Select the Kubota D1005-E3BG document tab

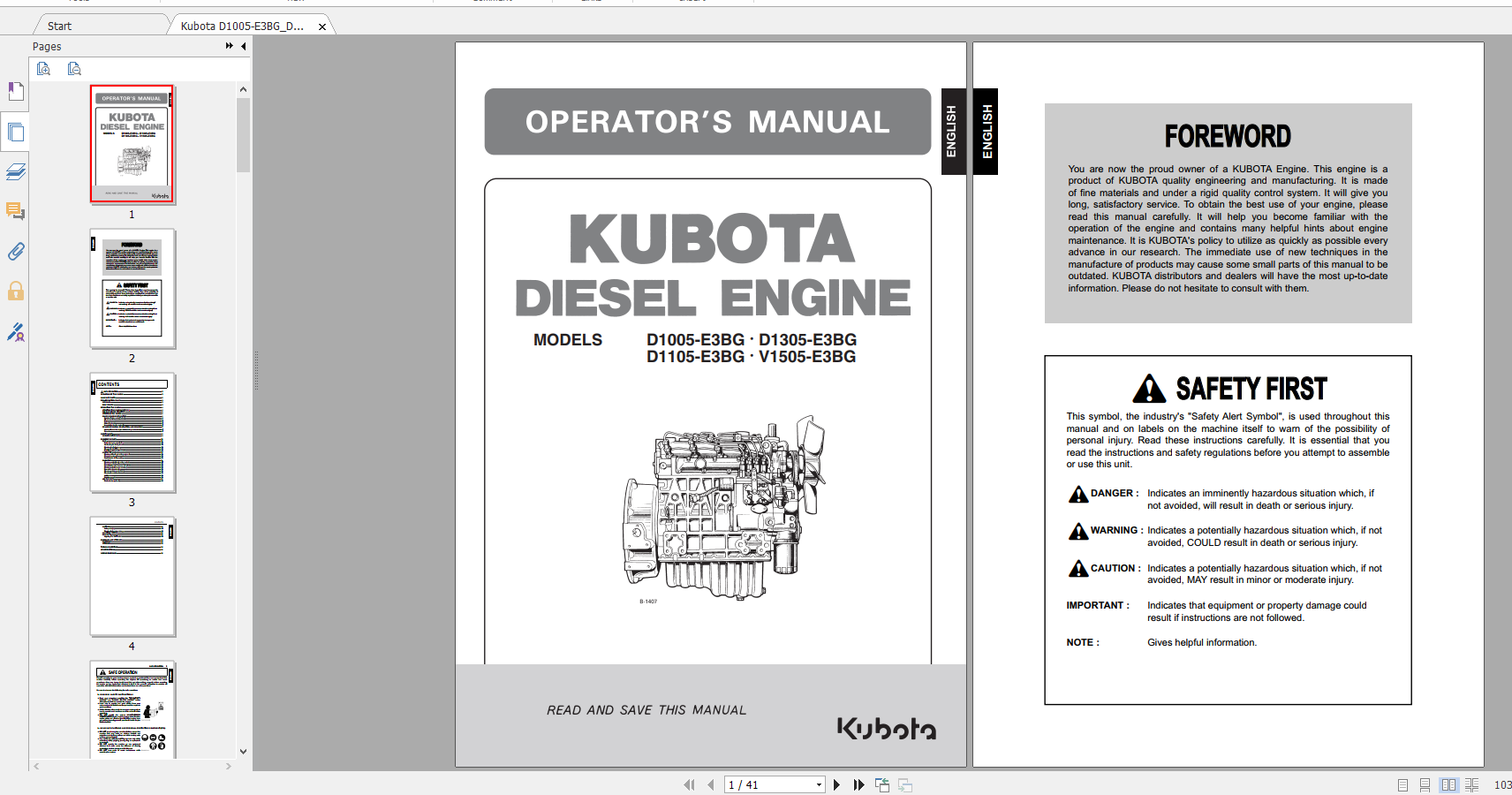coord(238,26)
